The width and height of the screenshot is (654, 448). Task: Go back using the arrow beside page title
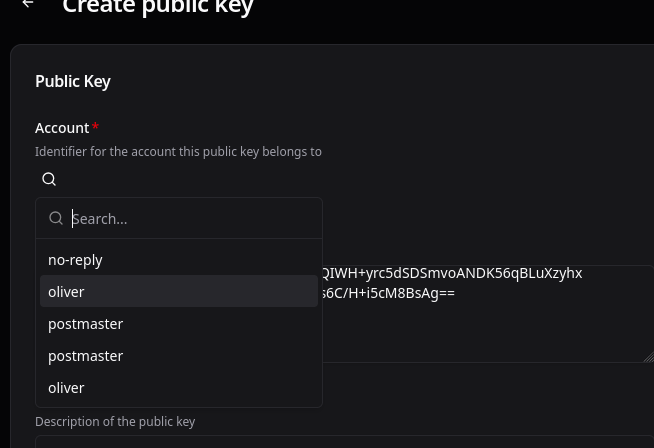coord(28,4)
